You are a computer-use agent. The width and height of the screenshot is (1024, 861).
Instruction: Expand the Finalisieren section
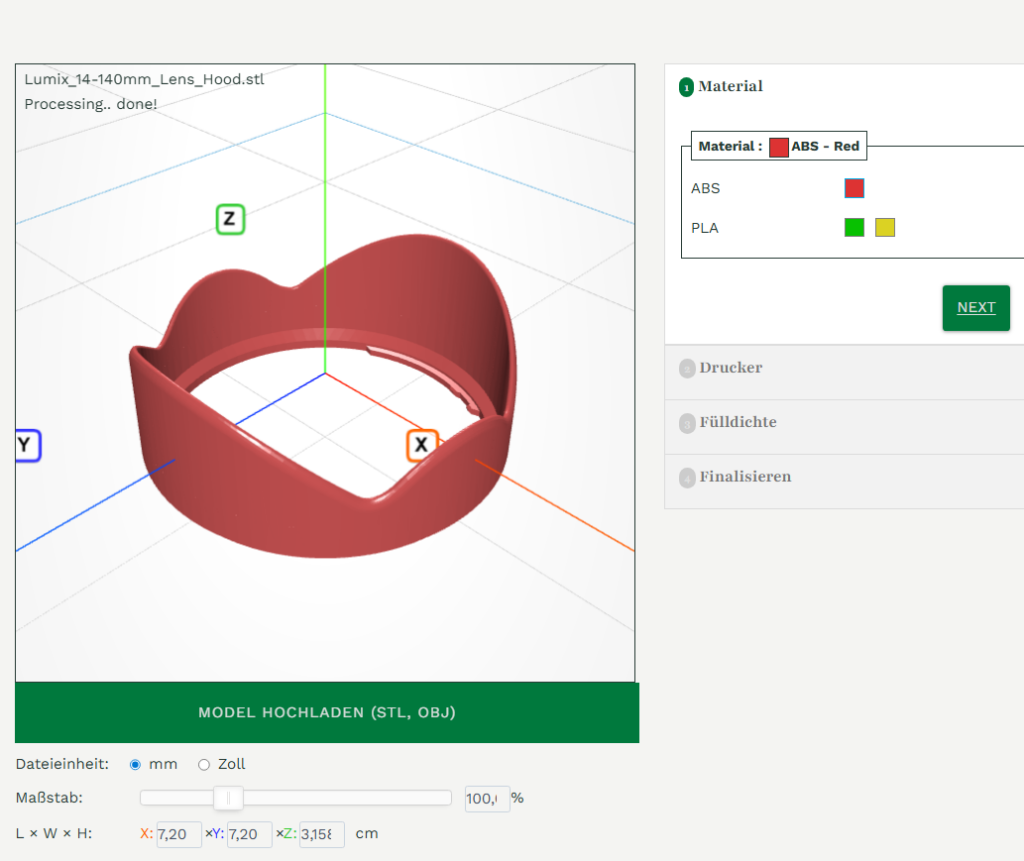pos(745,477)
